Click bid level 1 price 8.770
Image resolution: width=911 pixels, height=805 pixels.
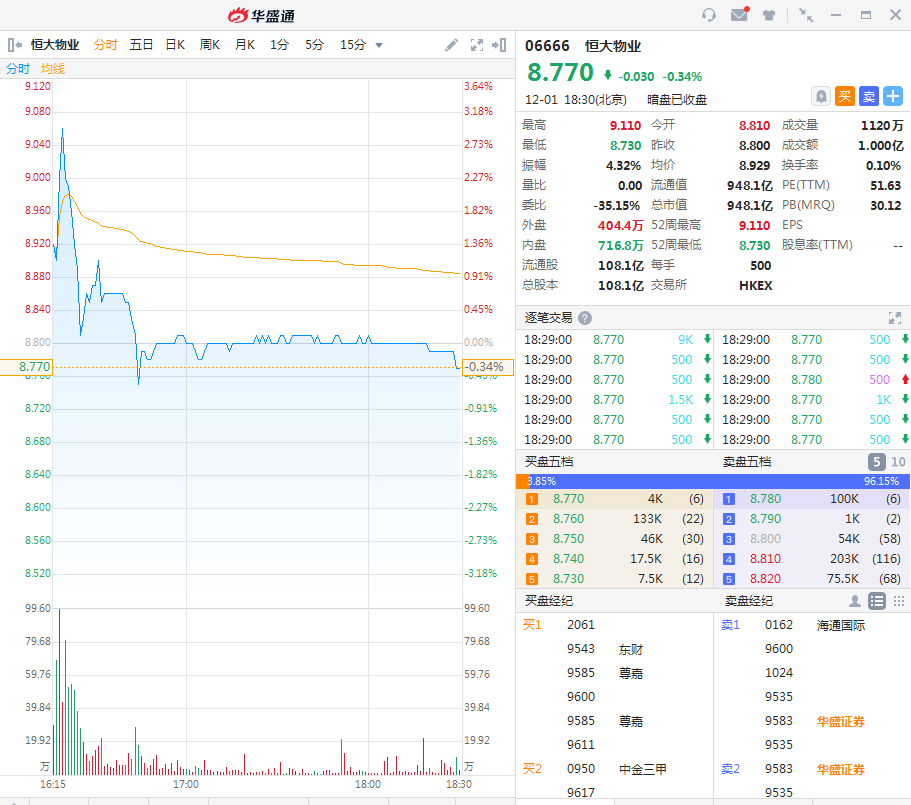pyautogui.click(x=568, y=499)
